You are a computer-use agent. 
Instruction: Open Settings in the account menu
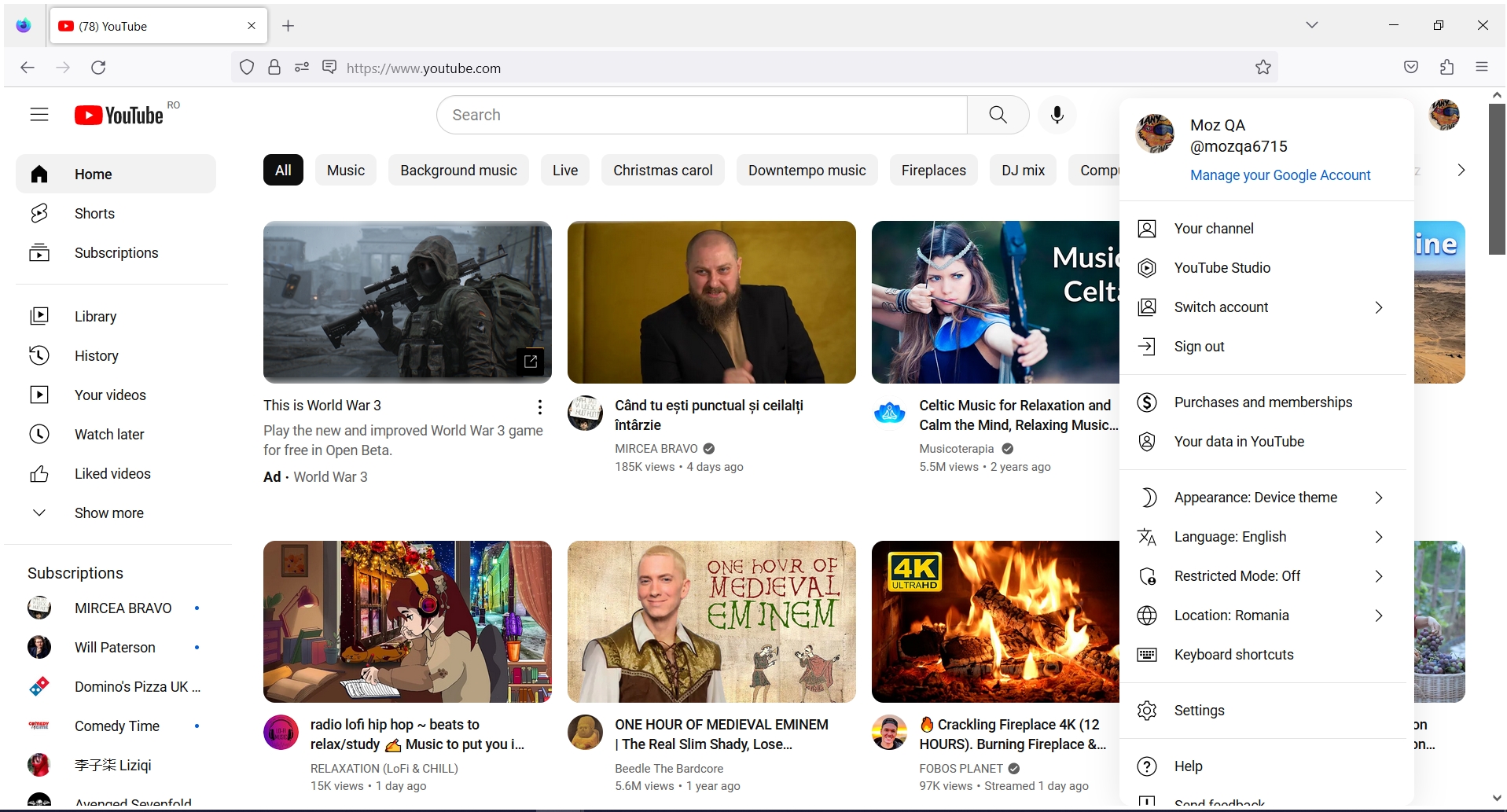click(1199, 710)
